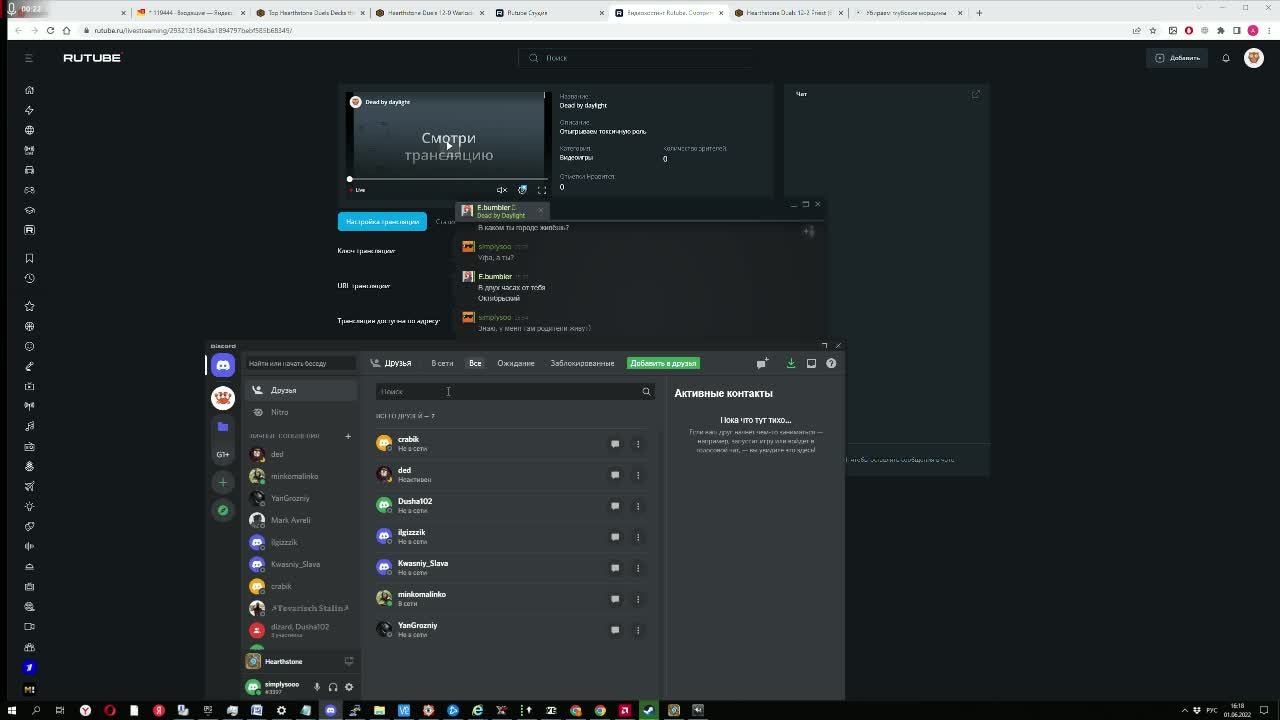Open the Discord inbox icon

tap(811, 363)
